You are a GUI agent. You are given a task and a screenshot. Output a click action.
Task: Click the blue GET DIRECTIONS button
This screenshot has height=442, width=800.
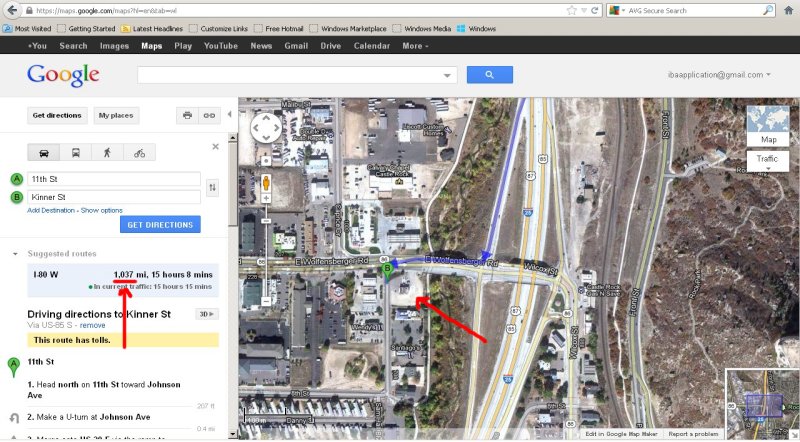[160, 225]
